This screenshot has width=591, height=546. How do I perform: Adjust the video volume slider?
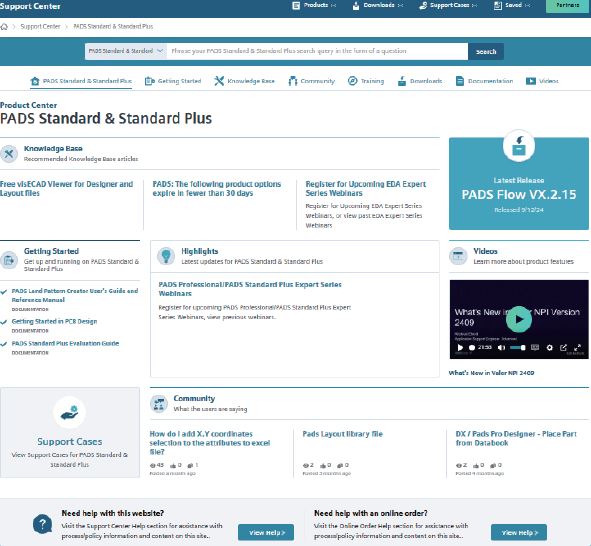pyautogui.click(x=518, y=347)
